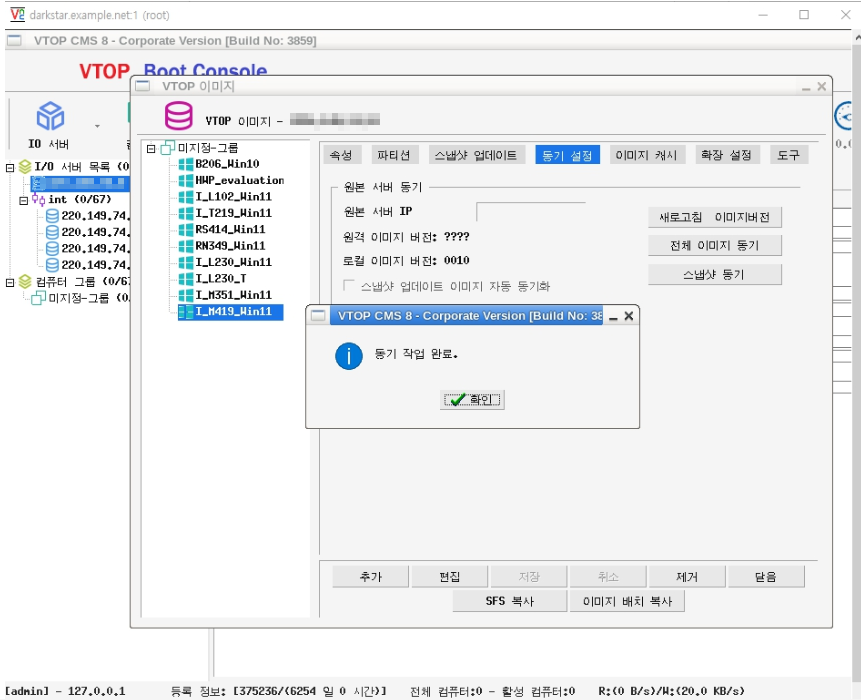Click the Windows icon beside I_M351_Win11
This screenshot has height=700, width=861.
click(x=186, y=295)
